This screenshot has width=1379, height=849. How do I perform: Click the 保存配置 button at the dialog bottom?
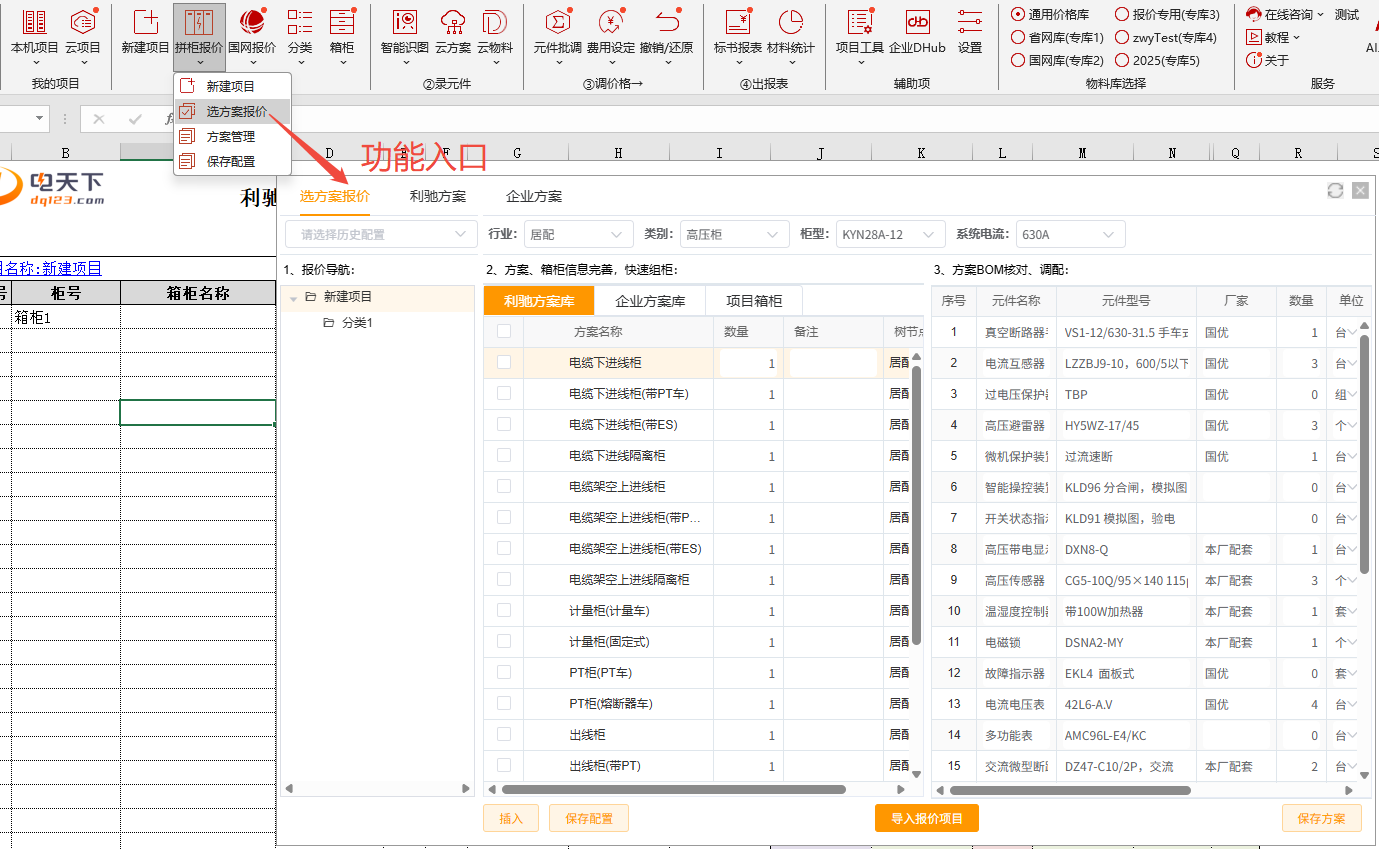click(x=589, y=818)
